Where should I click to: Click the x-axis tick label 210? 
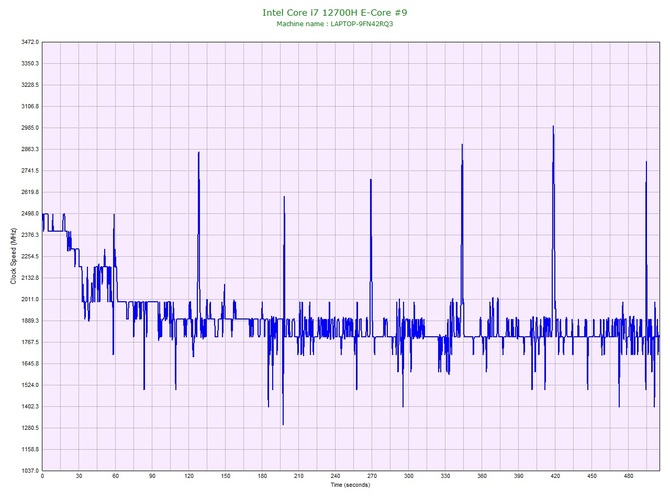(x=299, y=476)
